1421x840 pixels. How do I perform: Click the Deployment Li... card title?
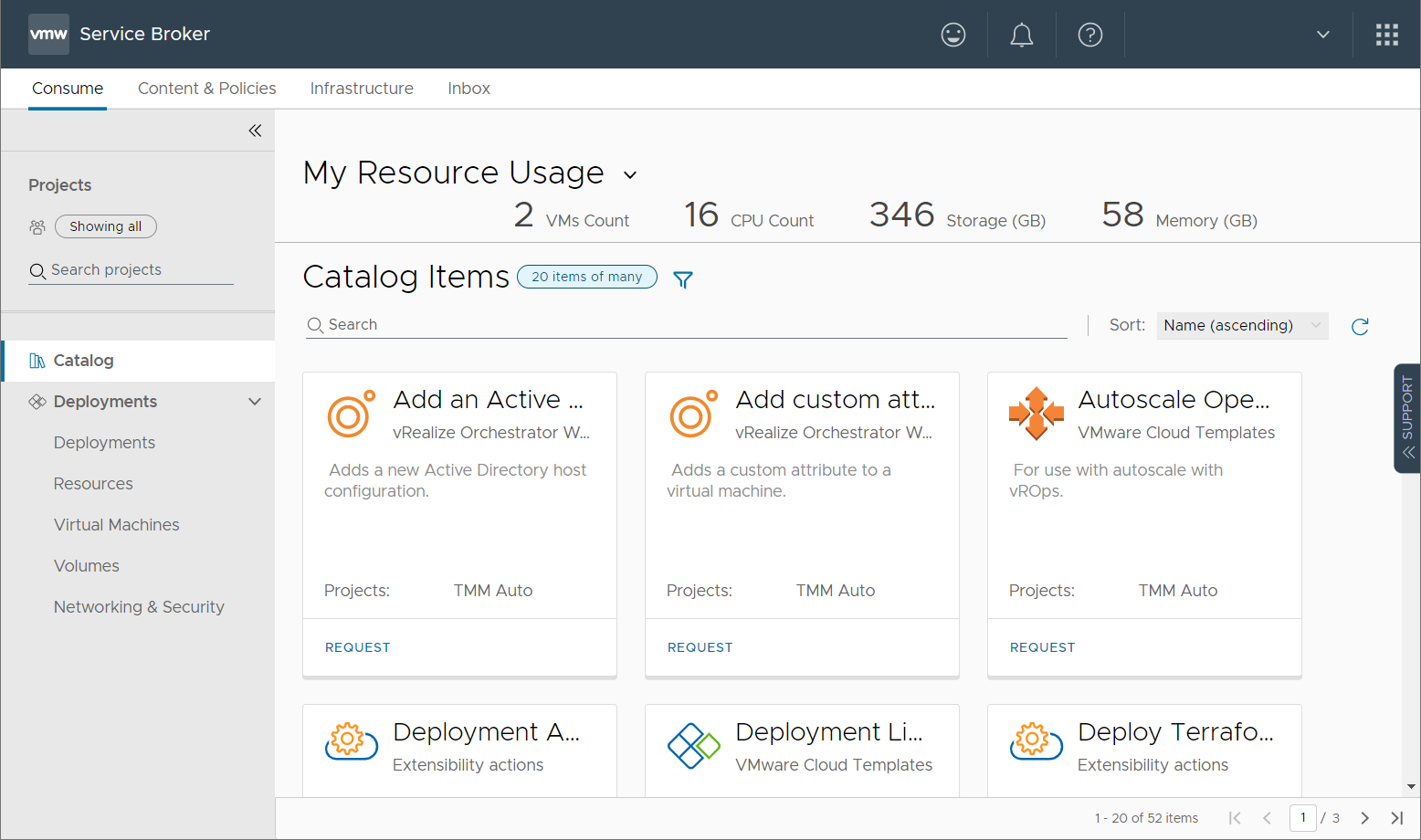(829, 732)
